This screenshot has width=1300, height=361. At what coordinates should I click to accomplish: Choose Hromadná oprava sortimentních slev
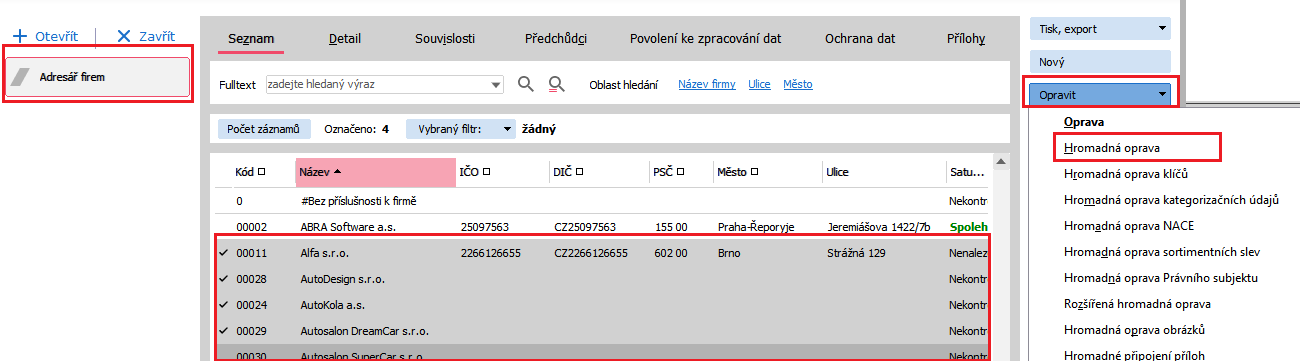tap(1163, 251)
